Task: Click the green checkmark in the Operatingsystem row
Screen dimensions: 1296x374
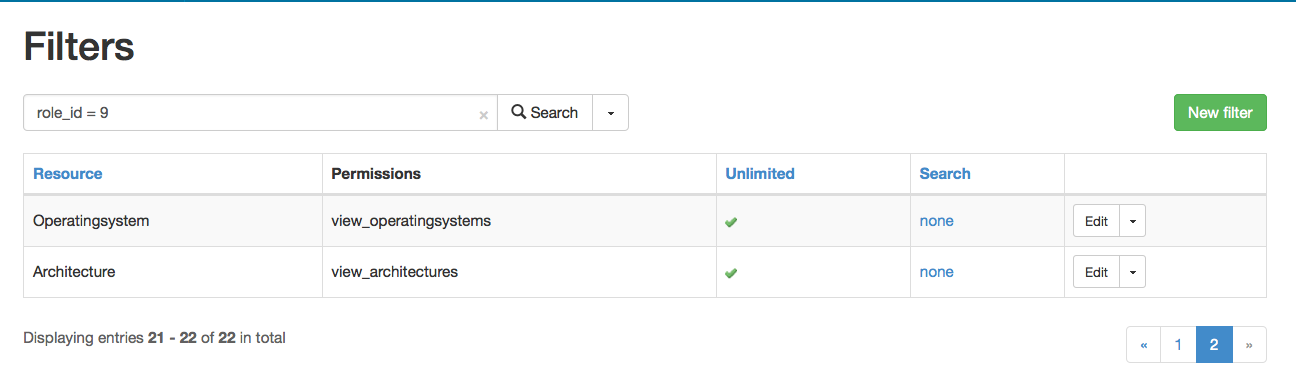Action: [x=731, y=222]
